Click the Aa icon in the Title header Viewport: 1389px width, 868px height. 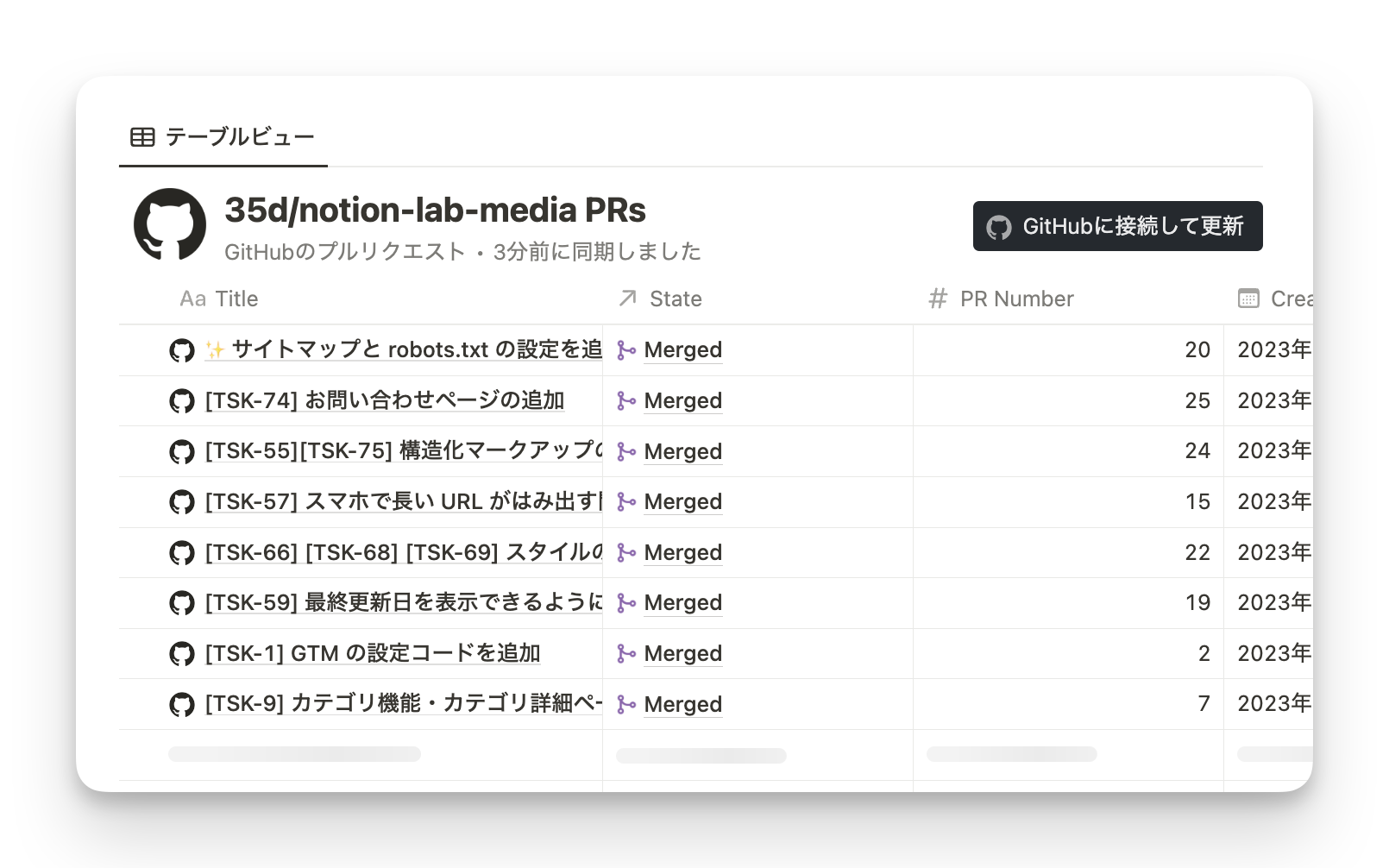[x=192, y=299]
